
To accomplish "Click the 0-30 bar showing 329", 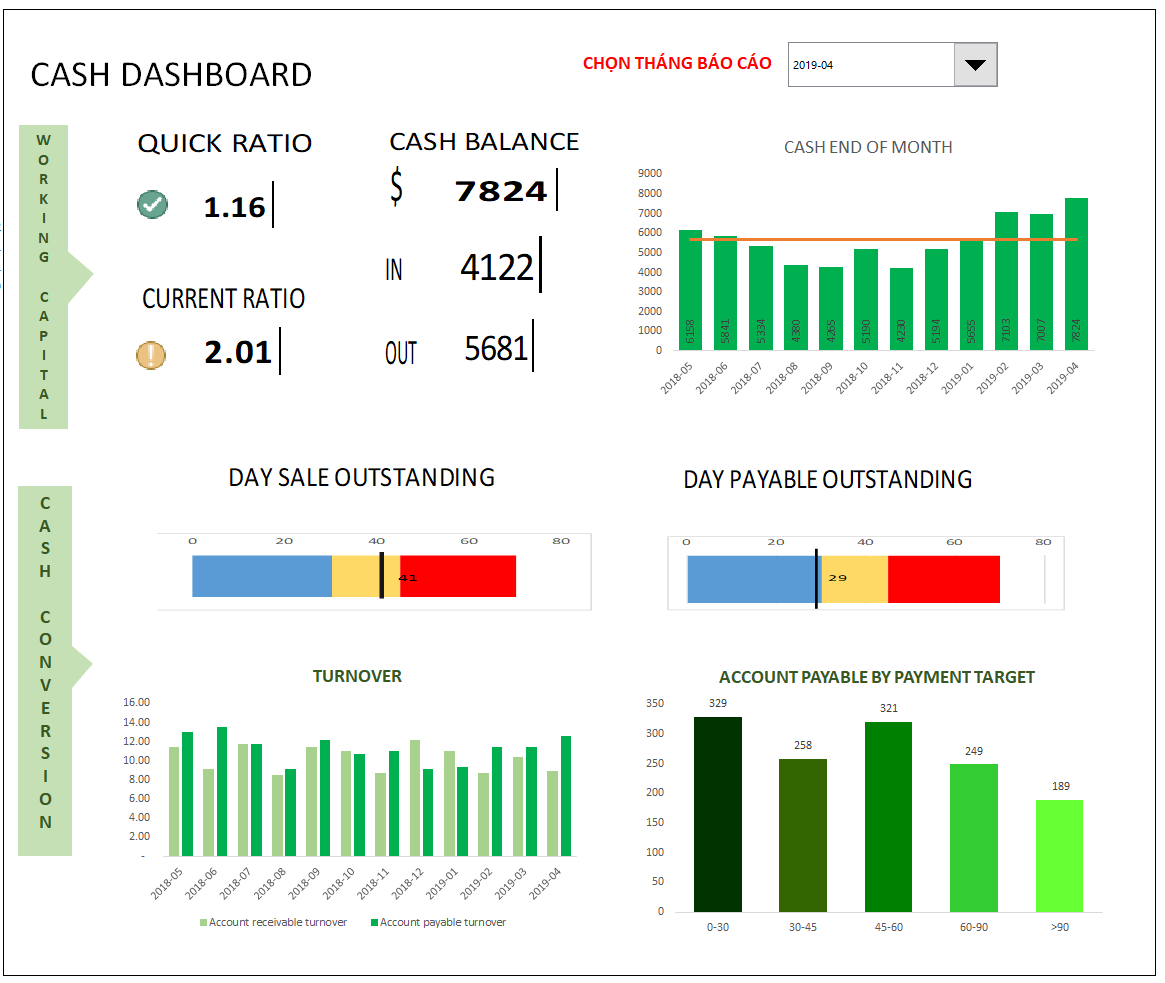I will 718,813.
